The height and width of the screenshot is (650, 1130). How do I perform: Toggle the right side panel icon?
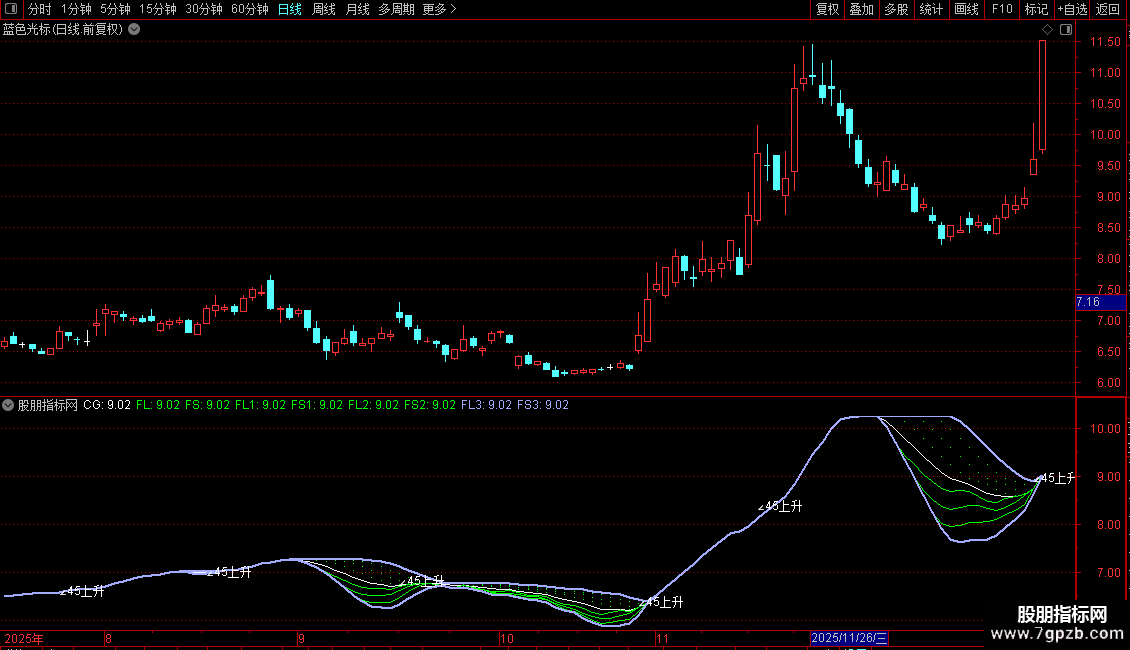point(1066,30)
